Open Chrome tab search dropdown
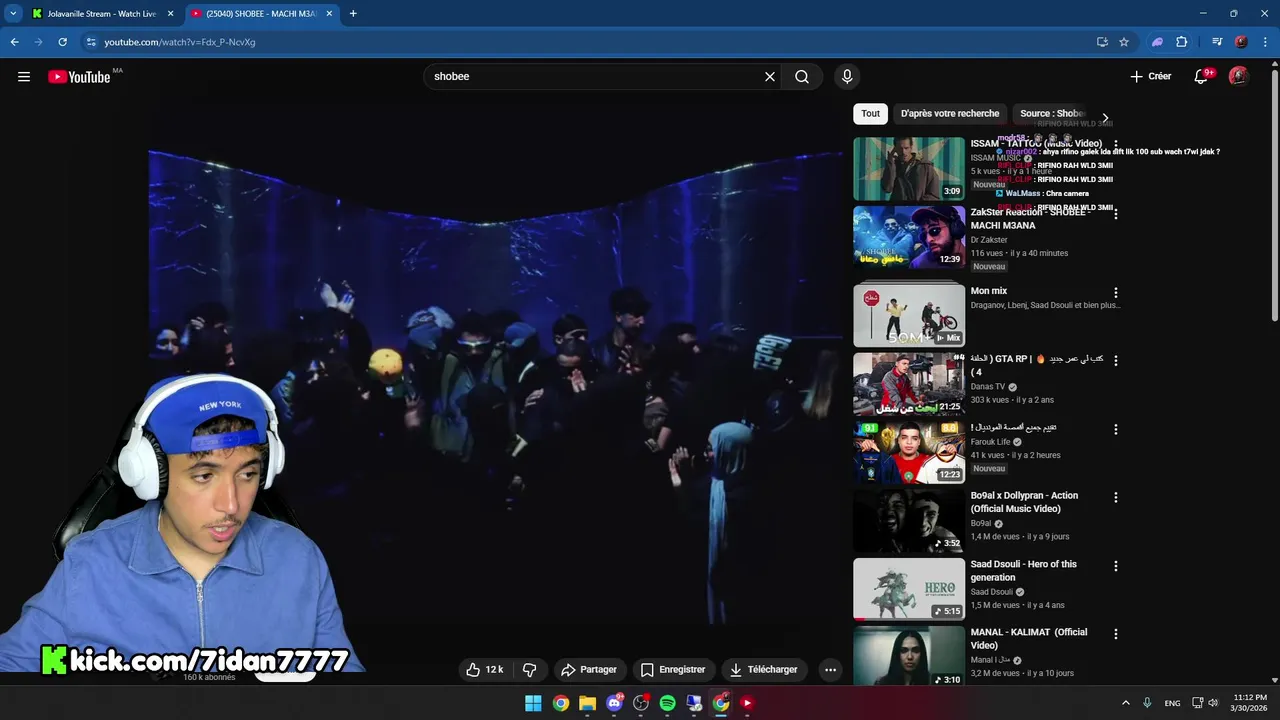Viewport: 1280px width, 720px height. click(13, 14)
